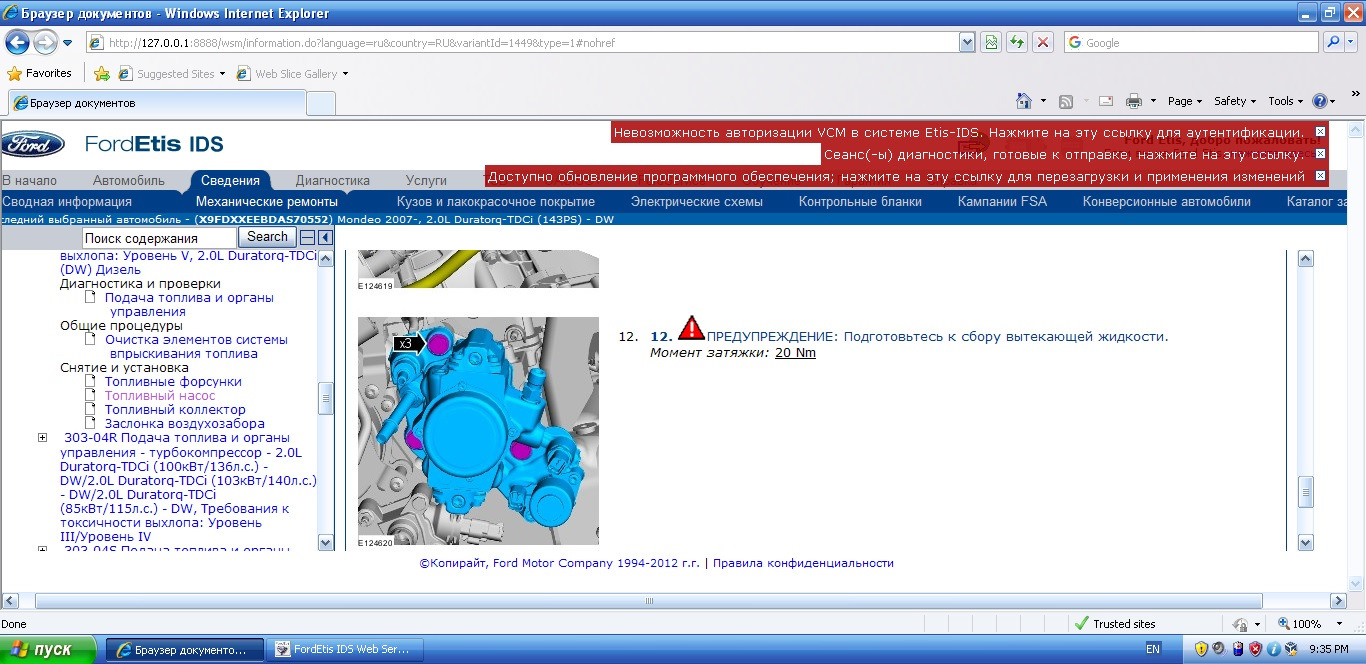Viewport: 1366px width, 664px height.
Task: Close the VCM authorization notification
Action: pyautogui.click(x=1320, y=132)
